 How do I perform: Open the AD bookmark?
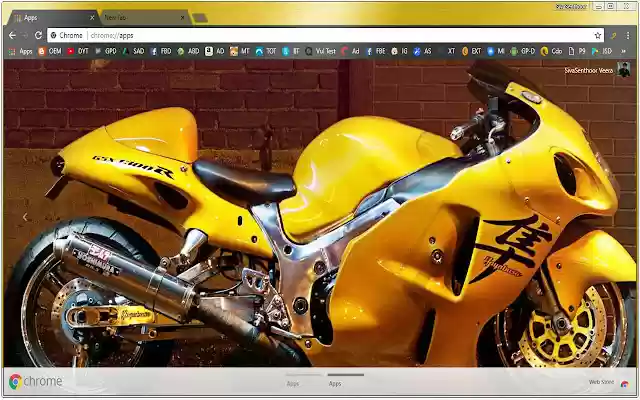pyautogui.click(x=215, y=51)
